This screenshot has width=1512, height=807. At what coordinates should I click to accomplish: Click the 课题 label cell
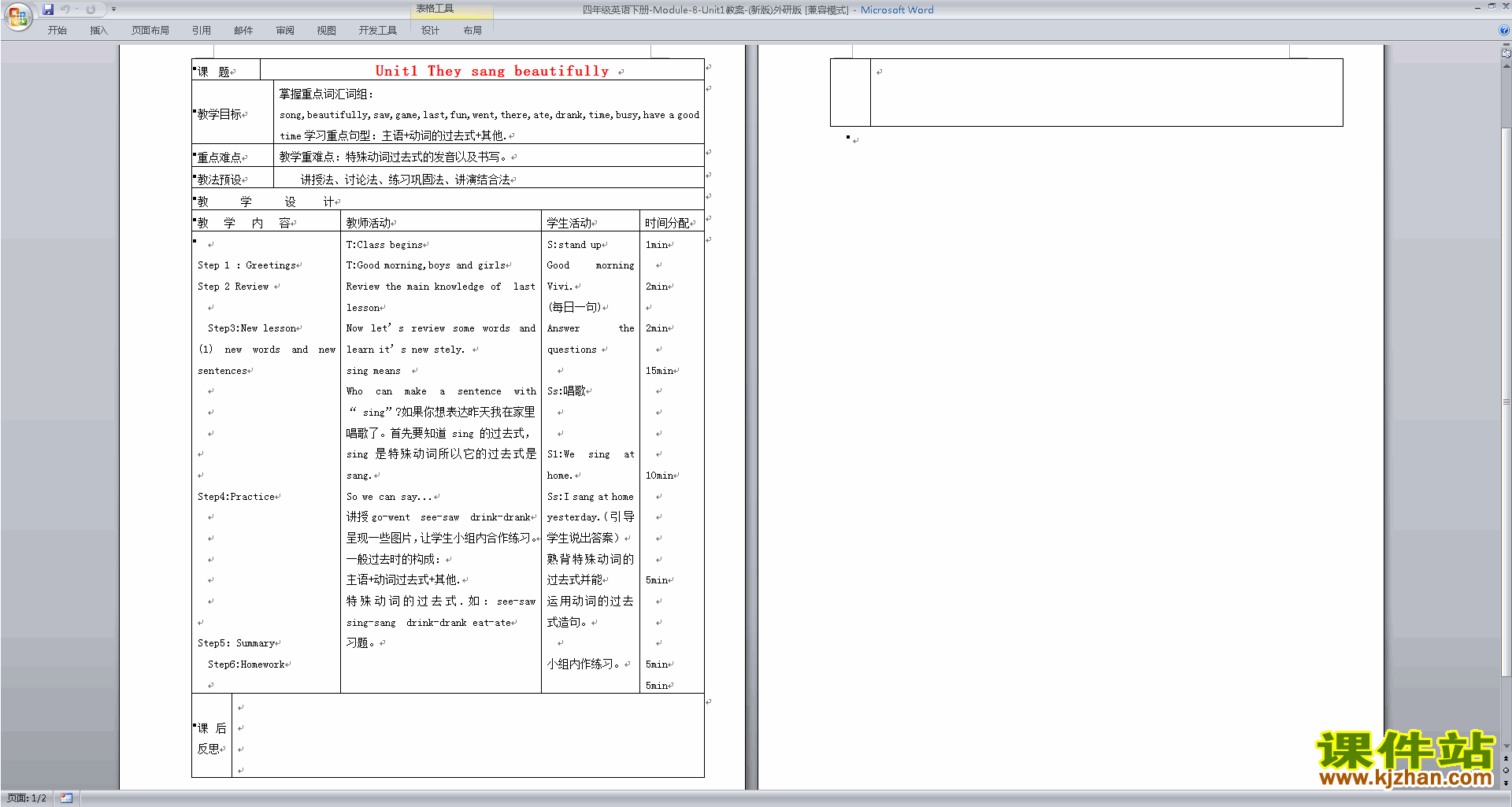pyautogui.click(x=226, y=70)
